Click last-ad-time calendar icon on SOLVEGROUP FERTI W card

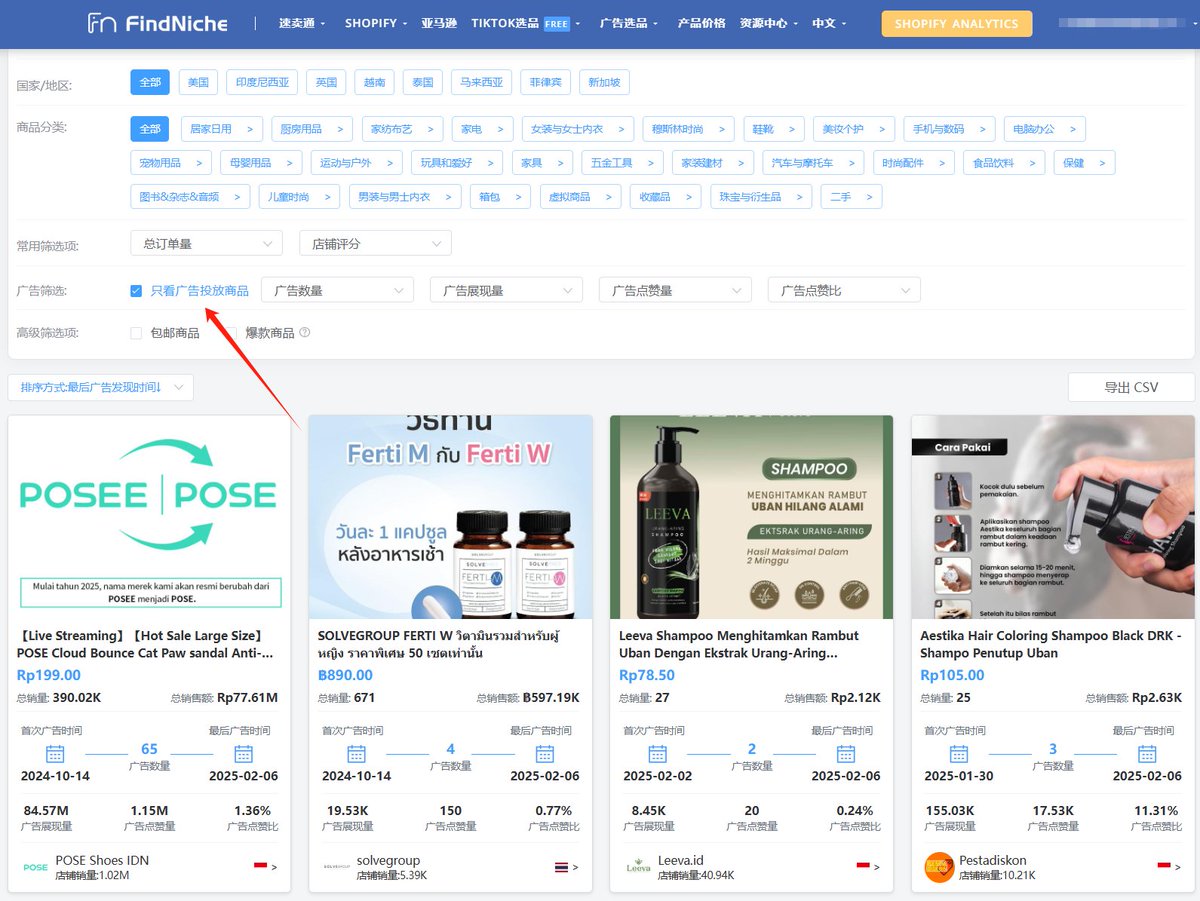click(x=544, y=753)
